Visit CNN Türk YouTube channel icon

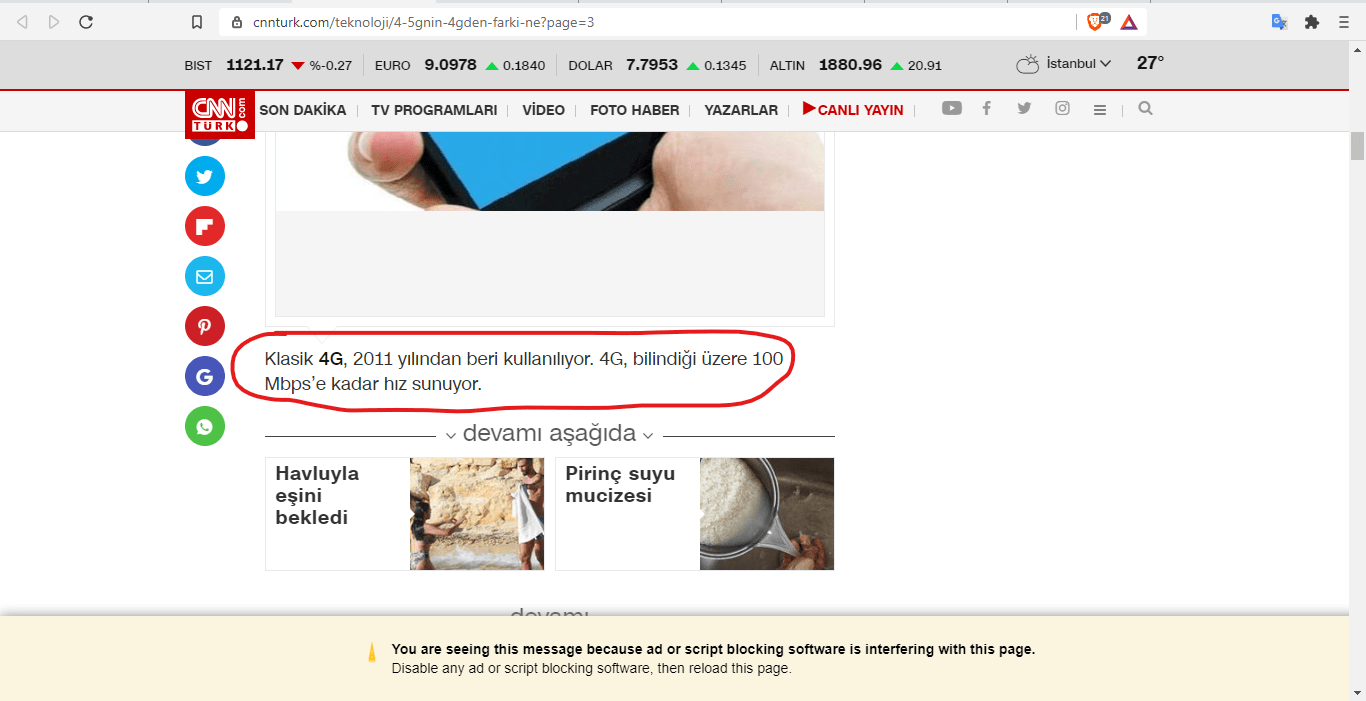[951, 108]
